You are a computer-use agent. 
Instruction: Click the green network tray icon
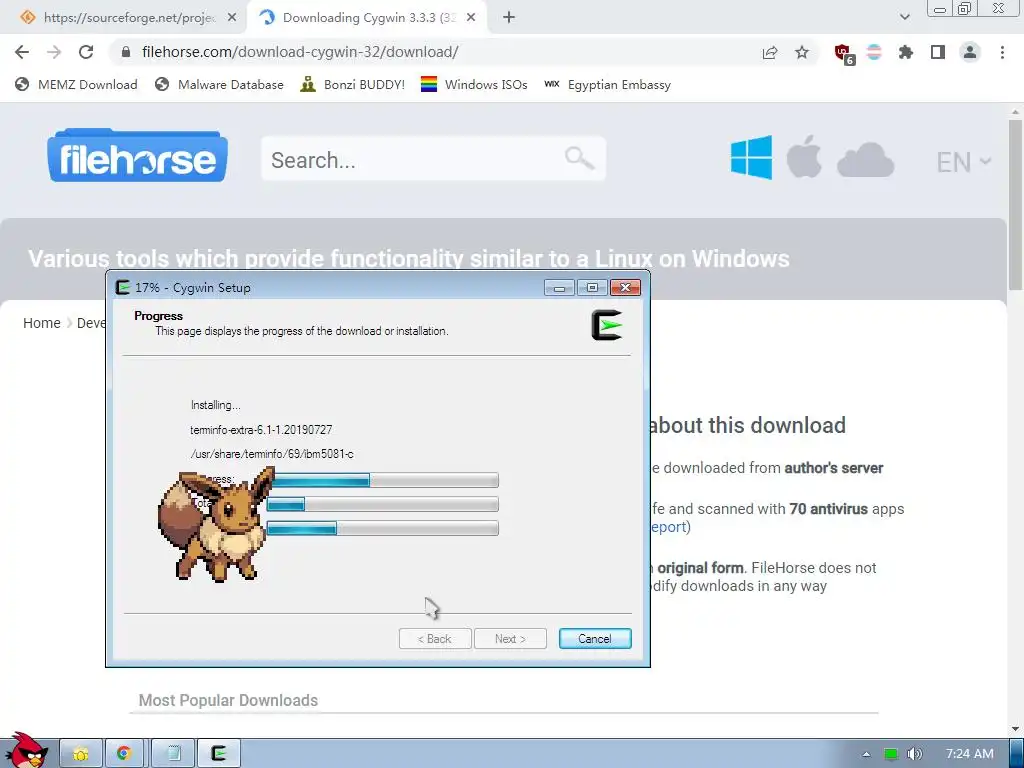891,754
